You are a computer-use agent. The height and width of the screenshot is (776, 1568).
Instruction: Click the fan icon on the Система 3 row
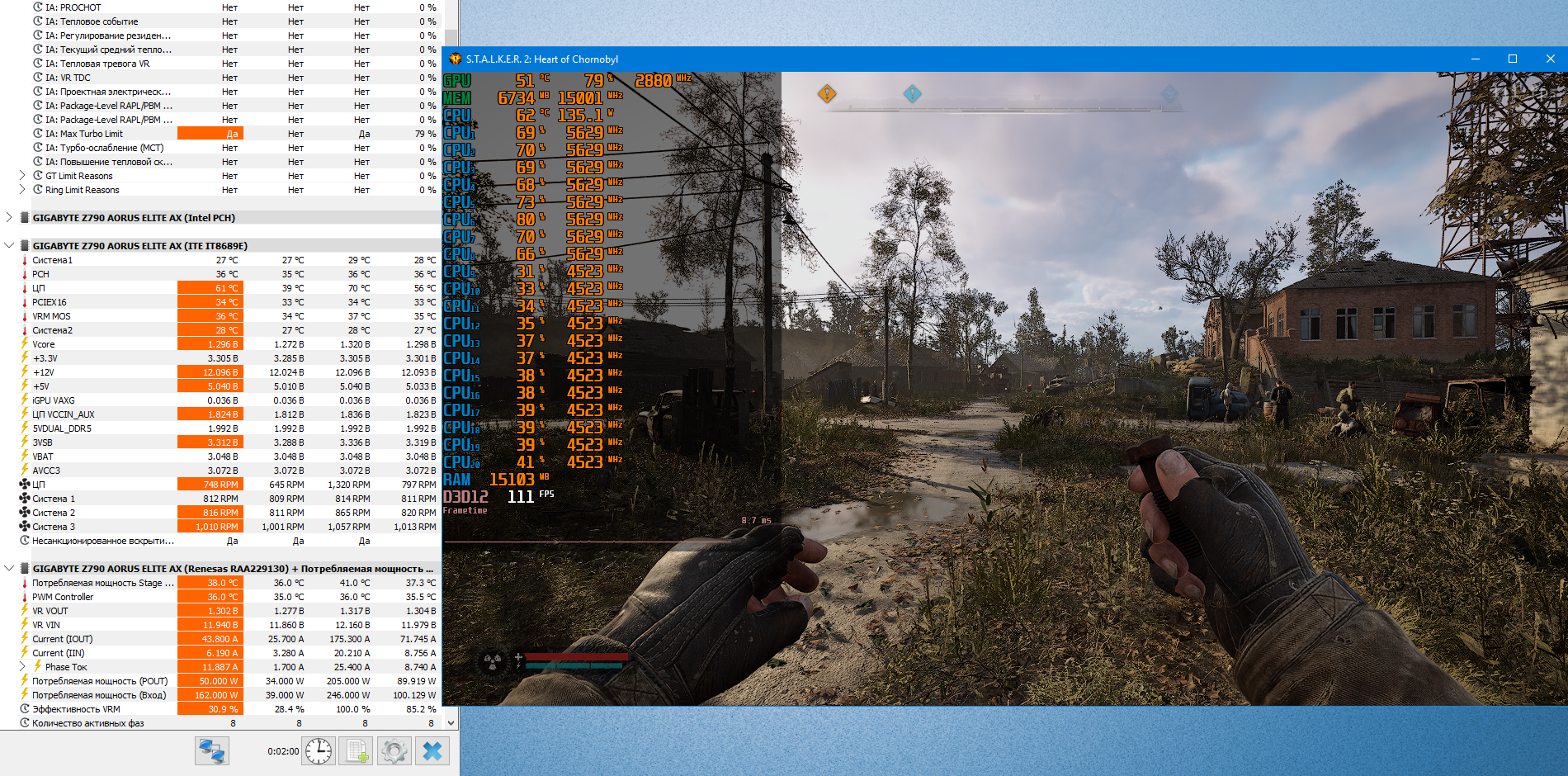tap(25, 527)
